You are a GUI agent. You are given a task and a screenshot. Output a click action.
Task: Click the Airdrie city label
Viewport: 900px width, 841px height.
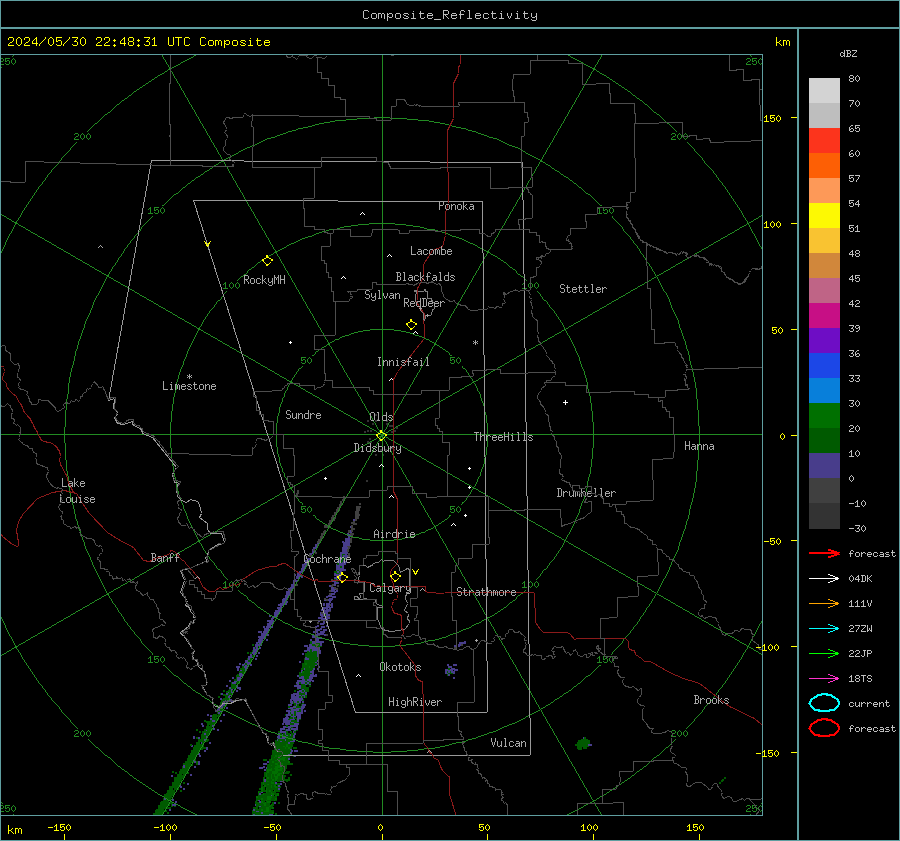coord(394,534)
